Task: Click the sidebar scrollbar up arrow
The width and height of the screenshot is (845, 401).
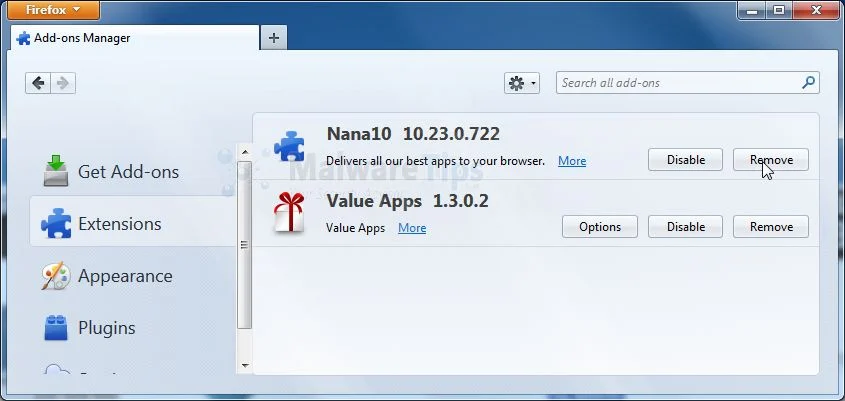Action: (244, 152)
